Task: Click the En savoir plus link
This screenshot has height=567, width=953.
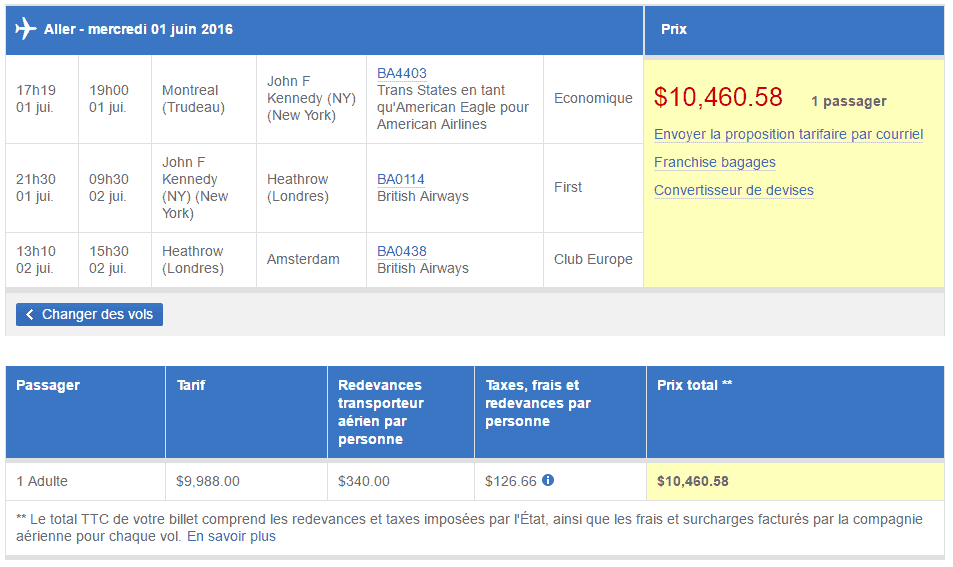Action: (x=231, y=536)
